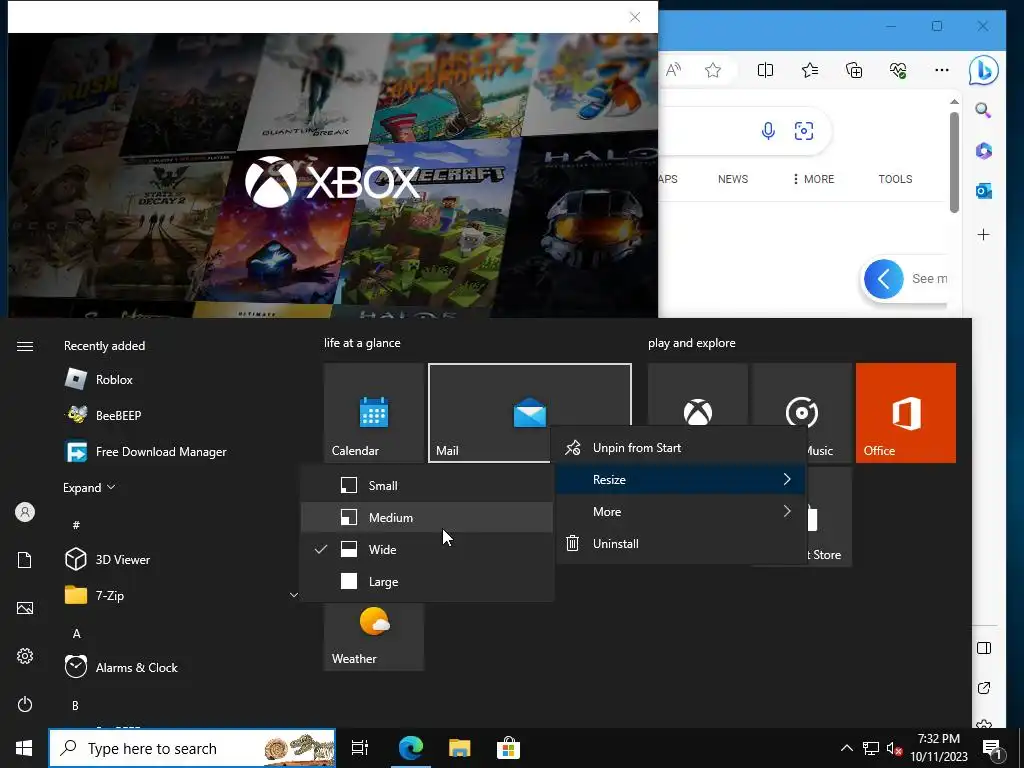Select Unpin from Start
Screen dimensions: 1024x768
[x=681, y=448]
